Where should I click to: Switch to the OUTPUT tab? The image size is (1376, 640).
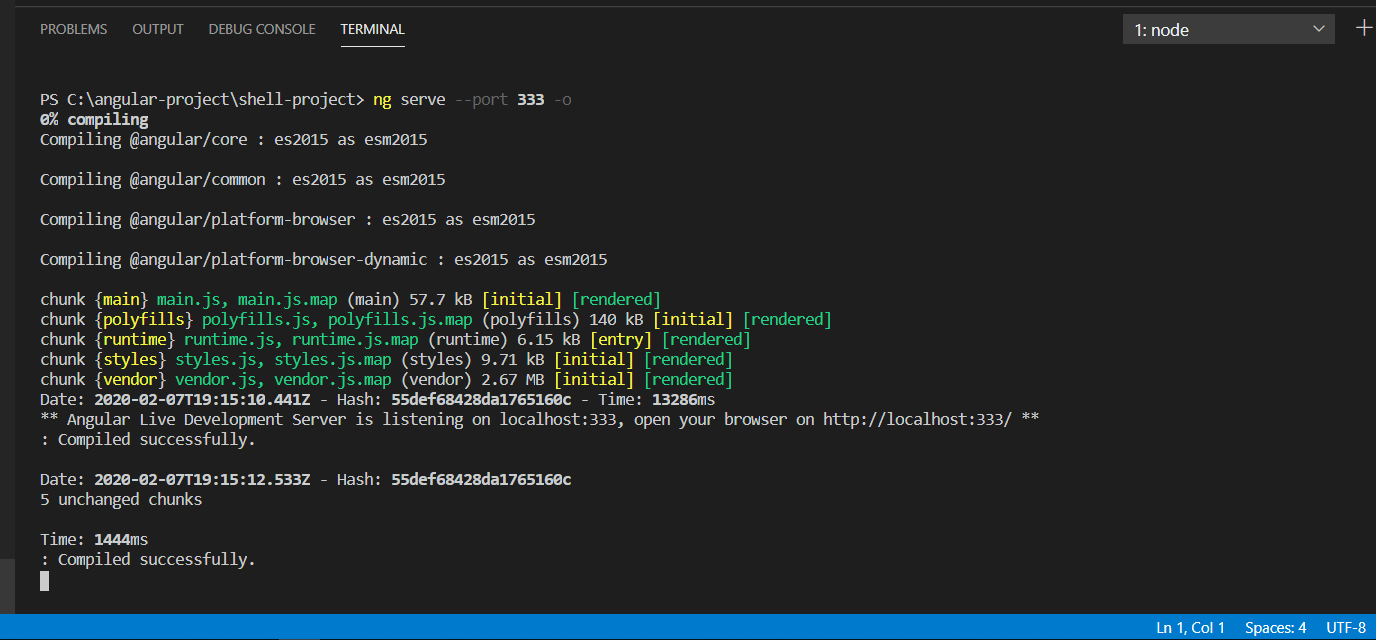point(157,29)
